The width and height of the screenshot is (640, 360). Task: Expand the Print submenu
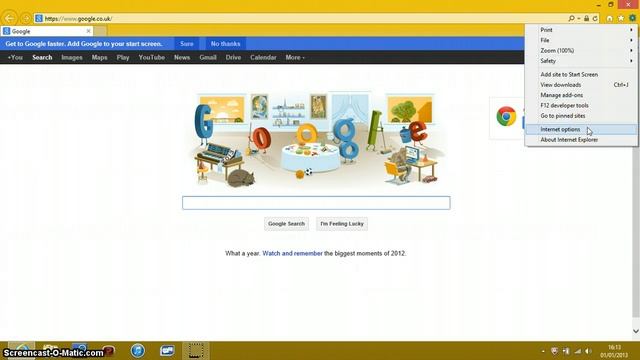click(x=581, y=30)
